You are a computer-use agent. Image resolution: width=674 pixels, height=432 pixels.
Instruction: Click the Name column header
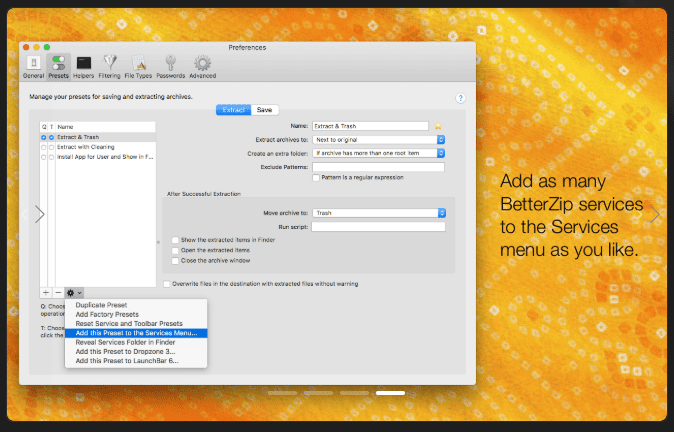pos(106,127)
